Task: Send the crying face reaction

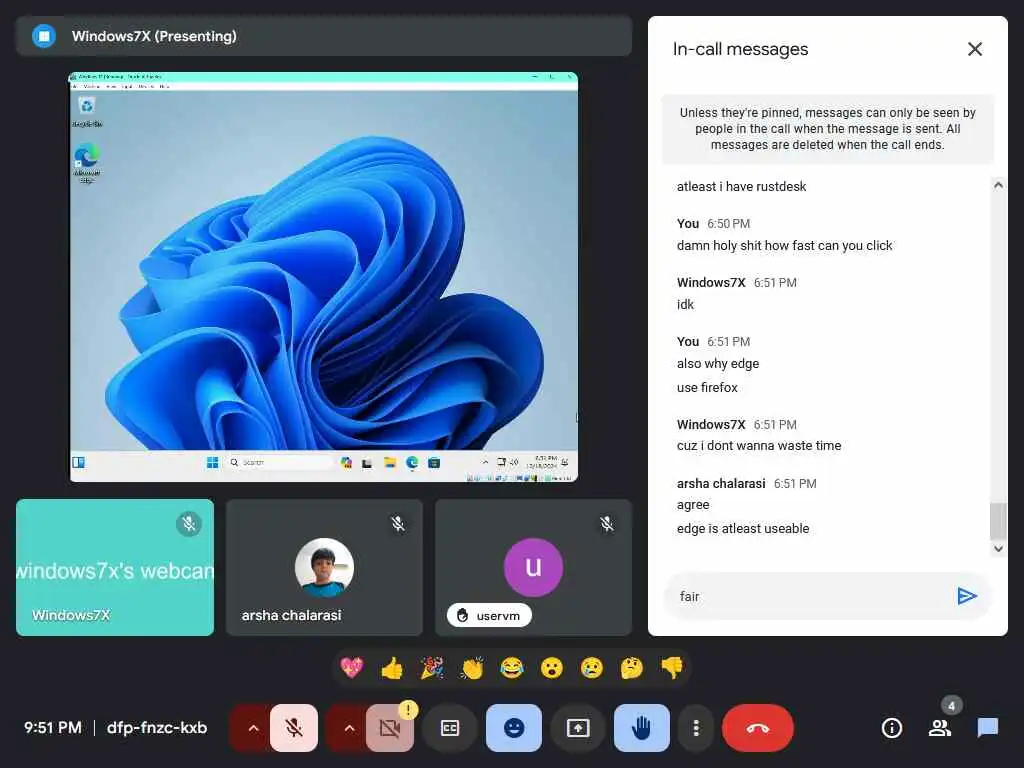Action: click(592, 667)
